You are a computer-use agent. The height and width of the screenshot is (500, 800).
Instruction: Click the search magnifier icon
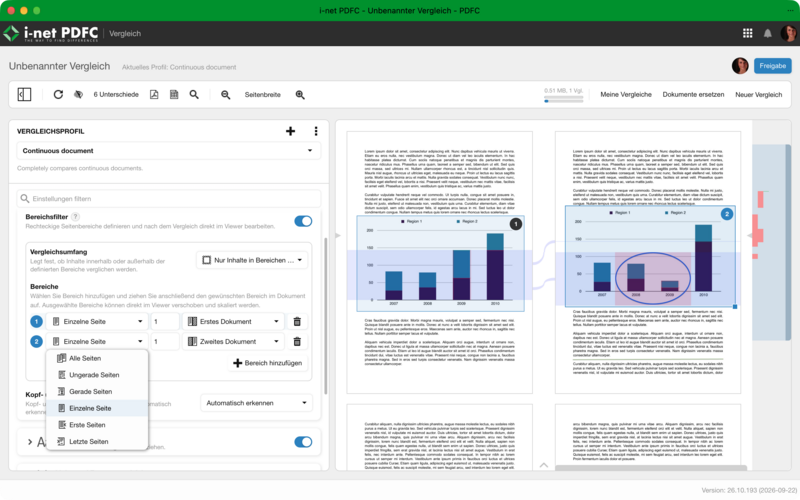click(194, 94)
